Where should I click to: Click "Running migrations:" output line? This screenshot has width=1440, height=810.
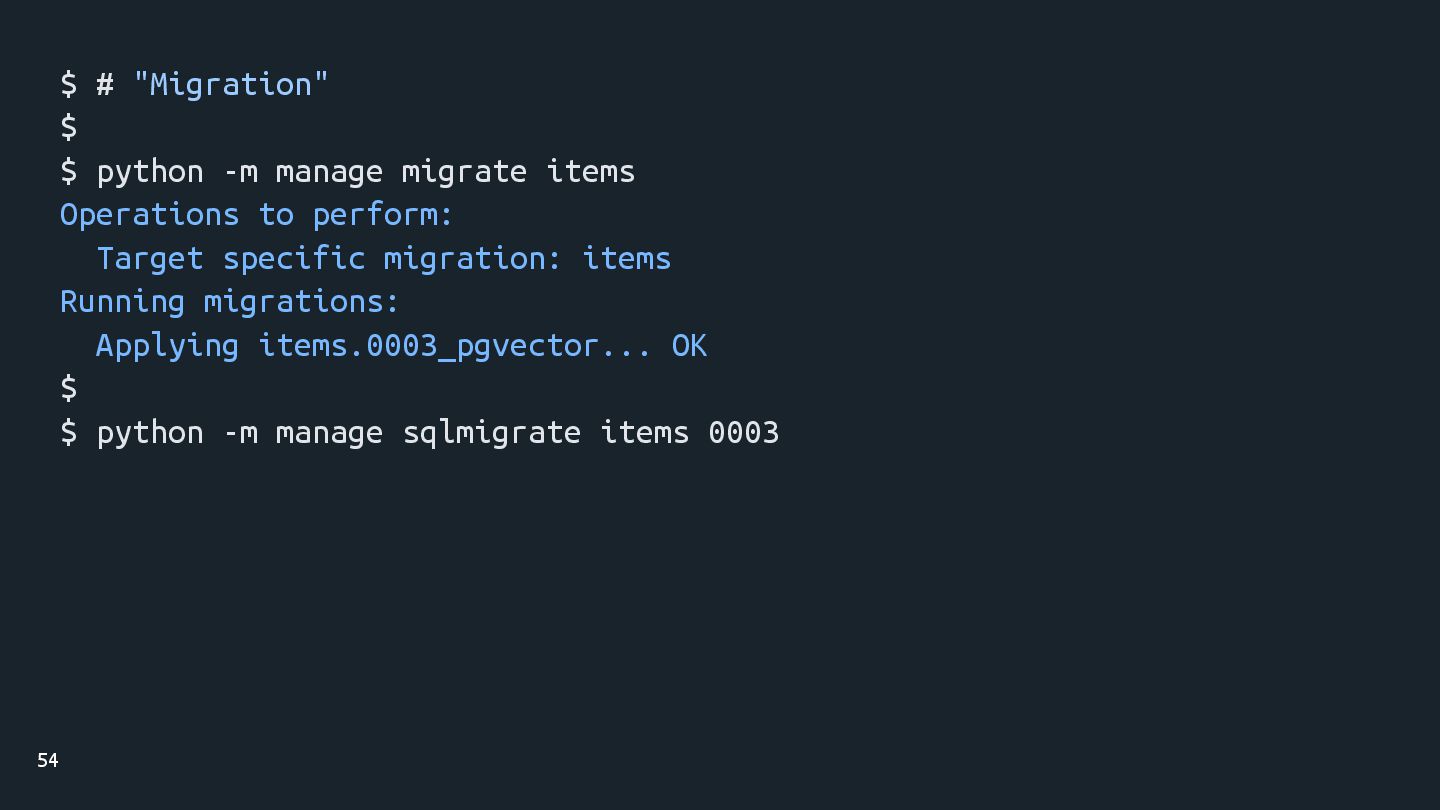(229, 302)
